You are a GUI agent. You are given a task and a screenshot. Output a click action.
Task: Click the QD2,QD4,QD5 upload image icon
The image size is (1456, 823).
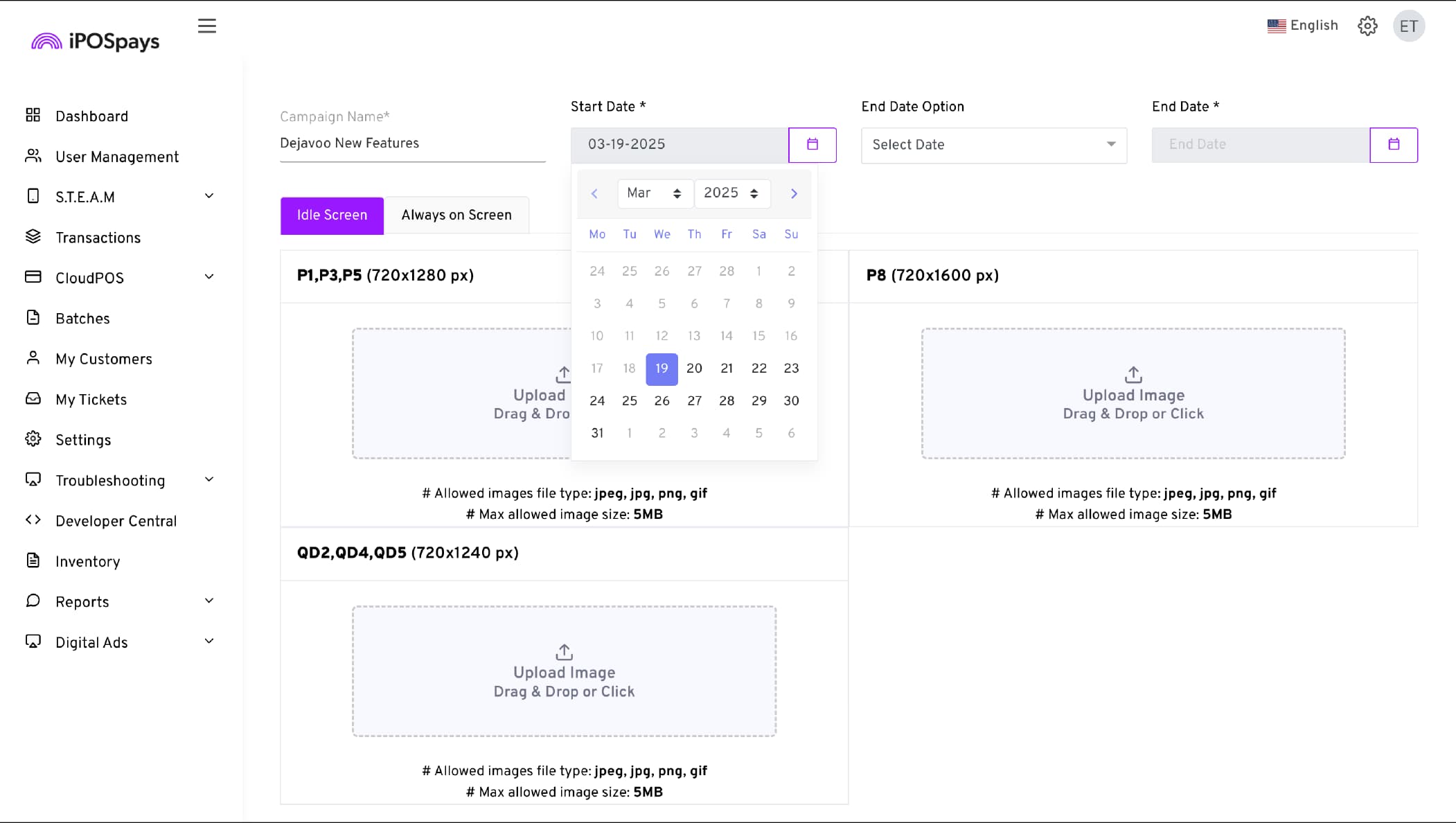(x=564, y=652)
